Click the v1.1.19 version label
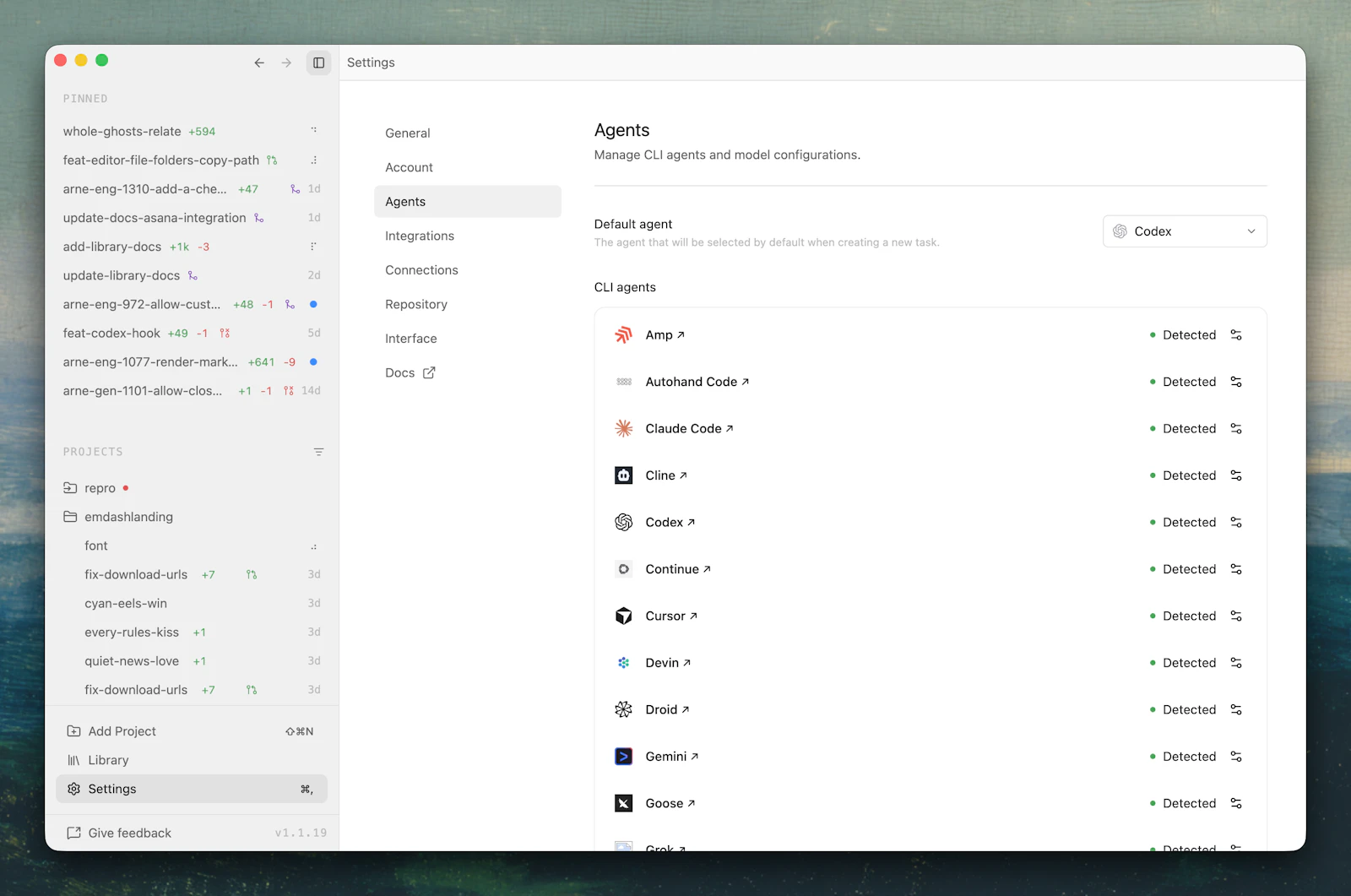Screen dimensions: 1351x896 301,833
